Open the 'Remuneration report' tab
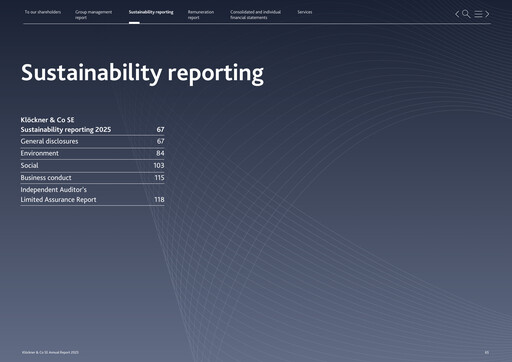Viewport: 512px width, 362px height. (201, 15)
